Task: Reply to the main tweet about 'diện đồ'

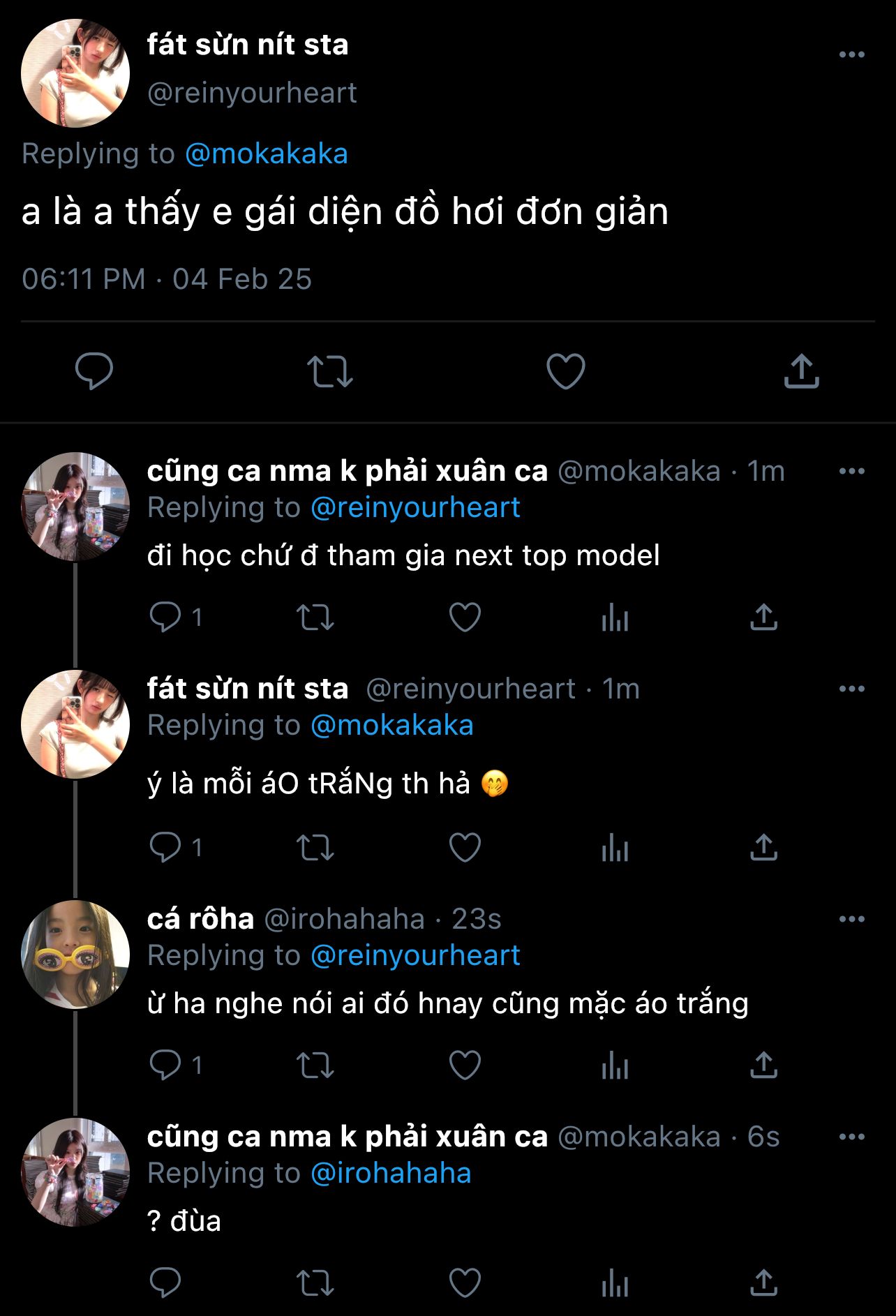Action: 94,371
